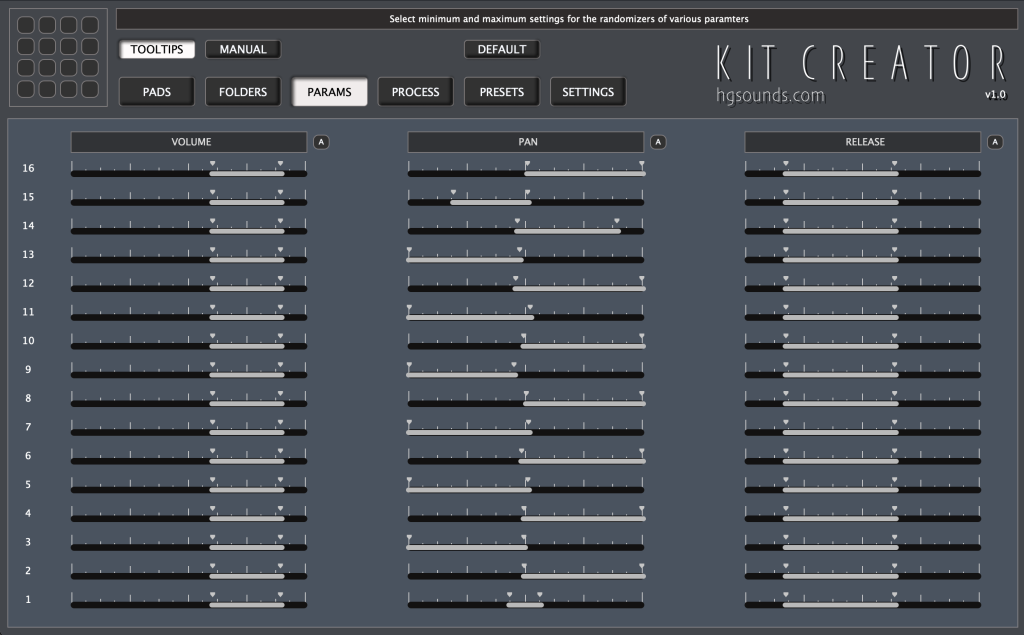
Task: Open the MANUAL
Action: coord(243,50)
